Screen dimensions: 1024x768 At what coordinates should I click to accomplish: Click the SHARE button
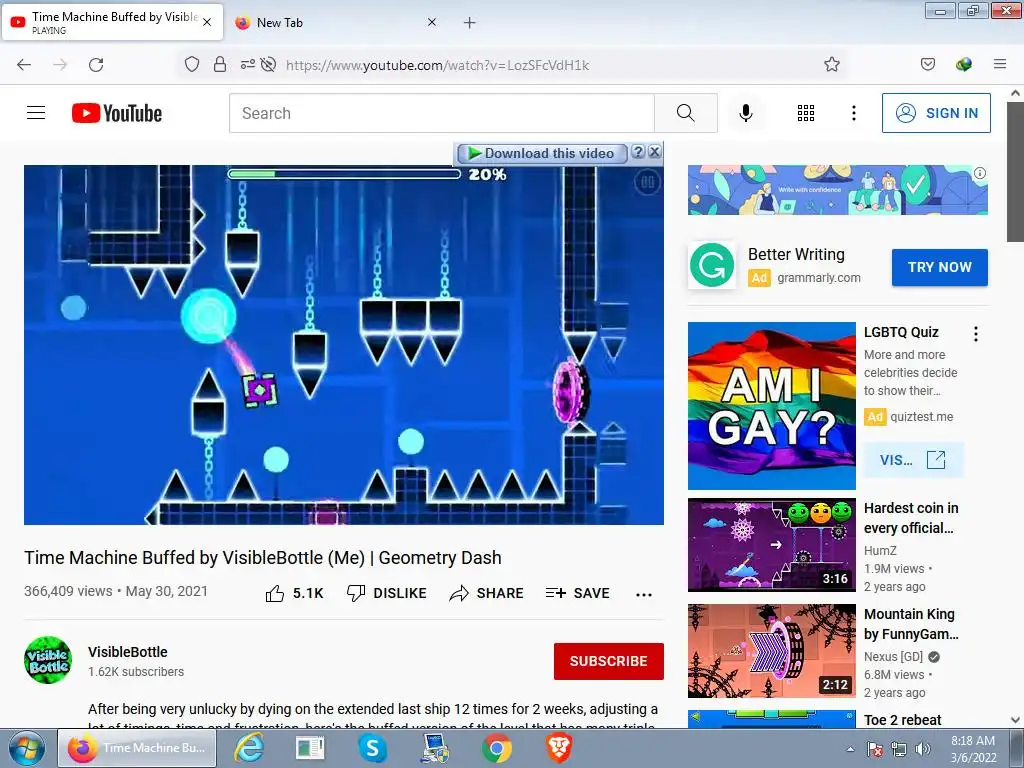[x=487, y=593]
